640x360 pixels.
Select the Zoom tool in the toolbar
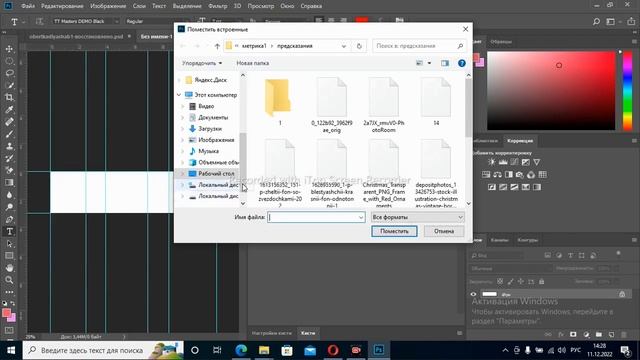pos(9,280)
